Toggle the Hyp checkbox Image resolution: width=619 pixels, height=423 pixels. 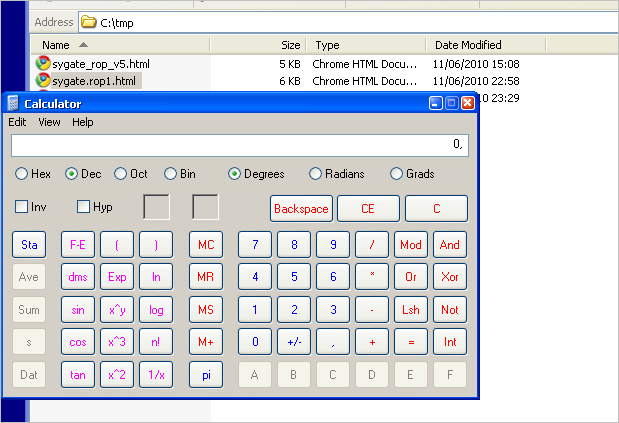point(84,207)
